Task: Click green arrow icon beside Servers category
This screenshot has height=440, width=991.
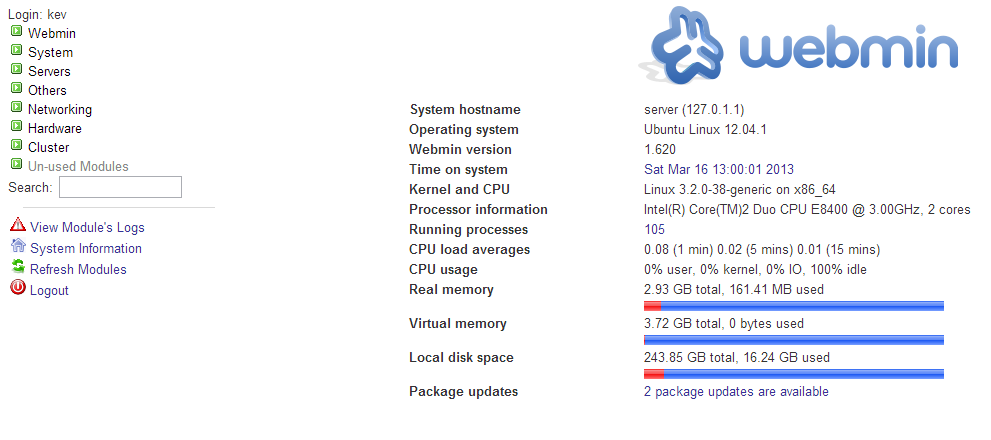Action: click(x=17, y=70)
